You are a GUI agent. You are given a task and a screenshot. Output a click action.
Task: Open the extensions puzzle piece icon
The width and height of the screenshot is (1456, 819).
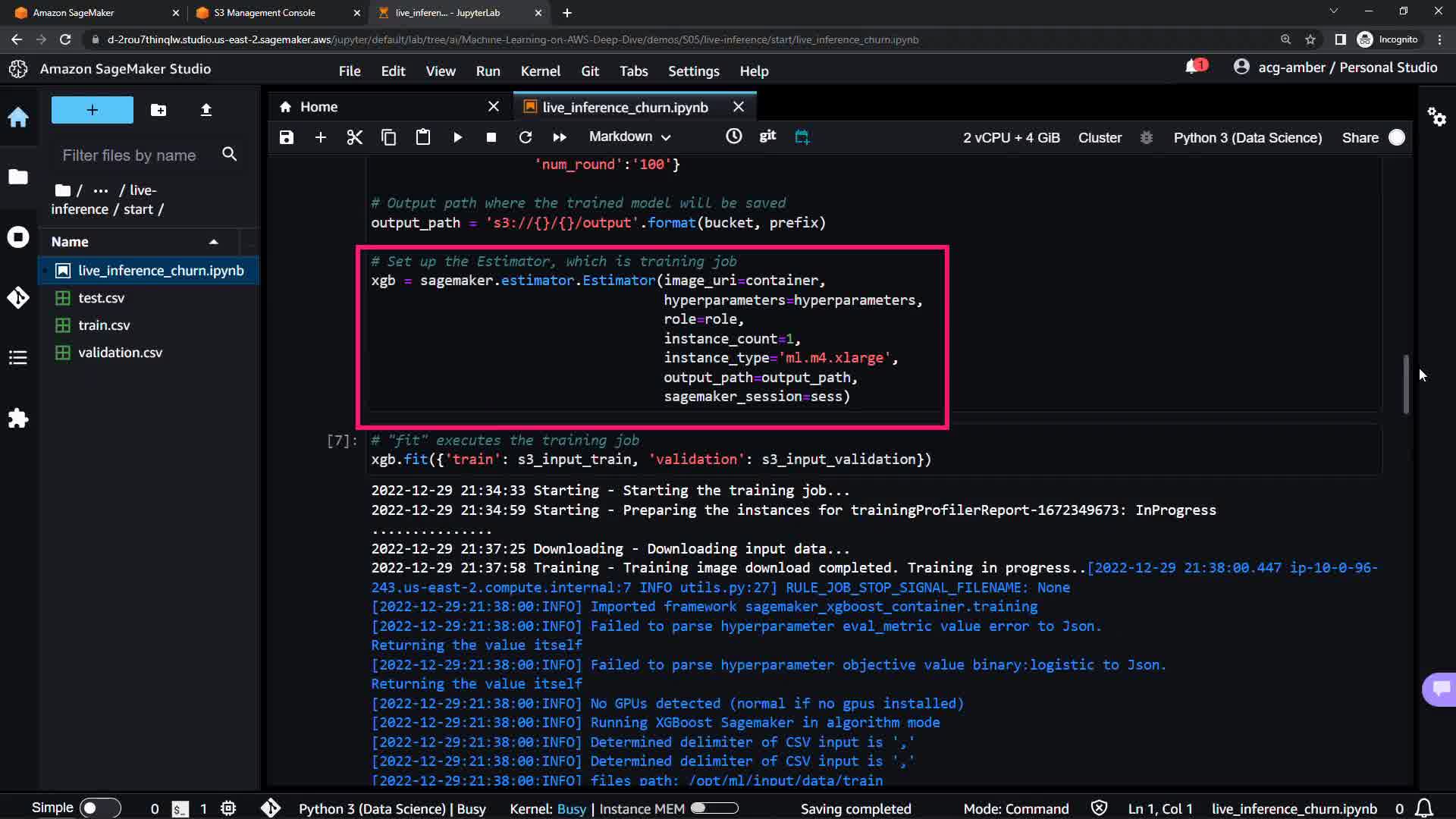(x=18, y=419)
